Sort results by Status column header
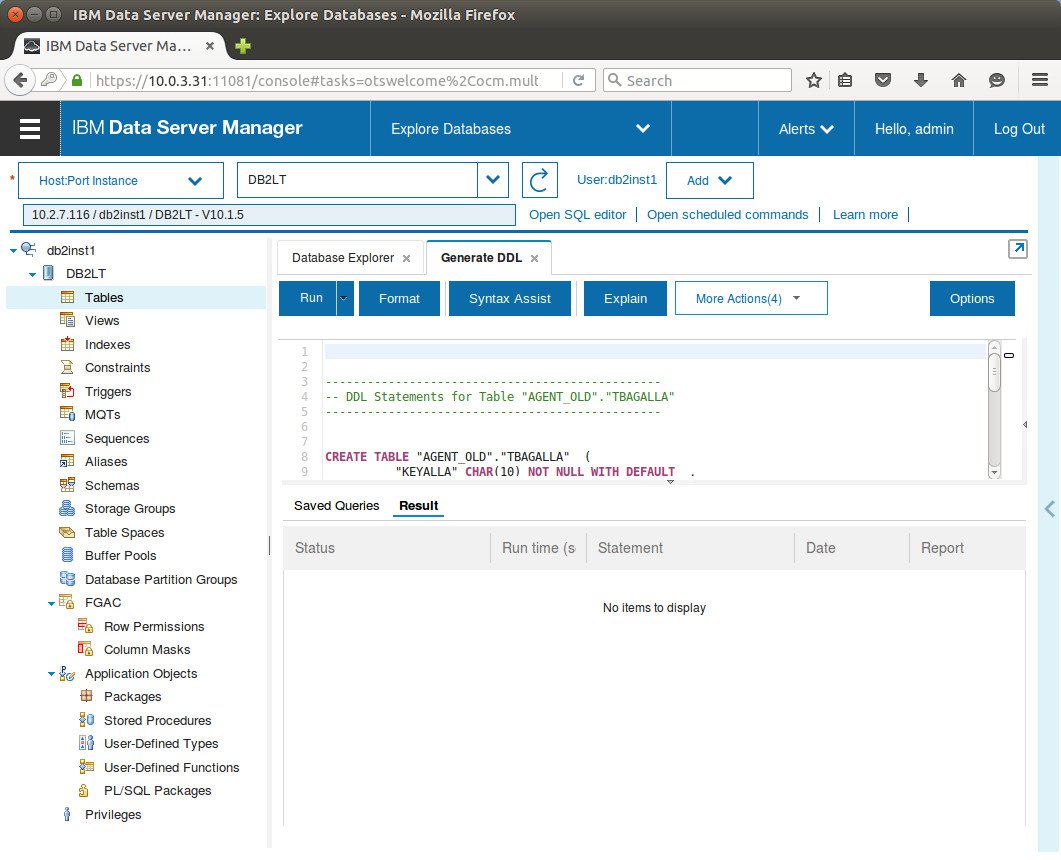This screenshot has width=1061, height=860. pyautogui.click(x=386, y=548)
